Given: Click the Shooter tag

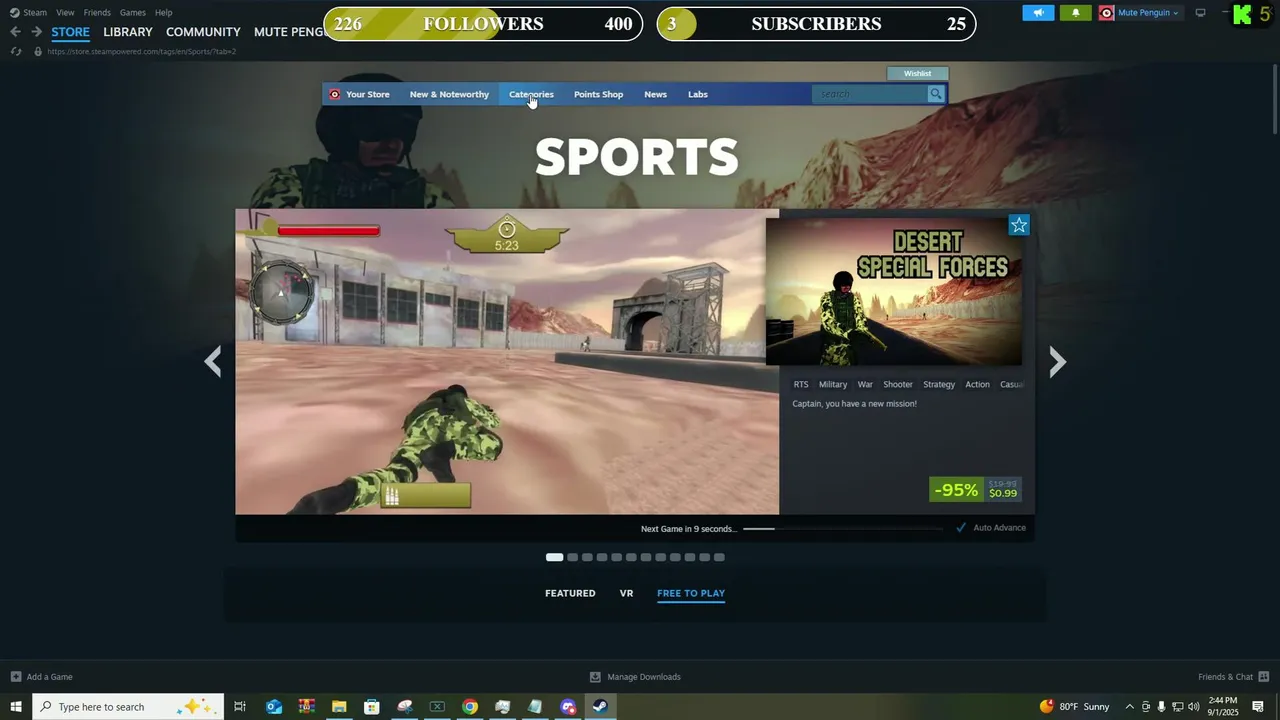Looking at the screenshot, I should [898, 384].
